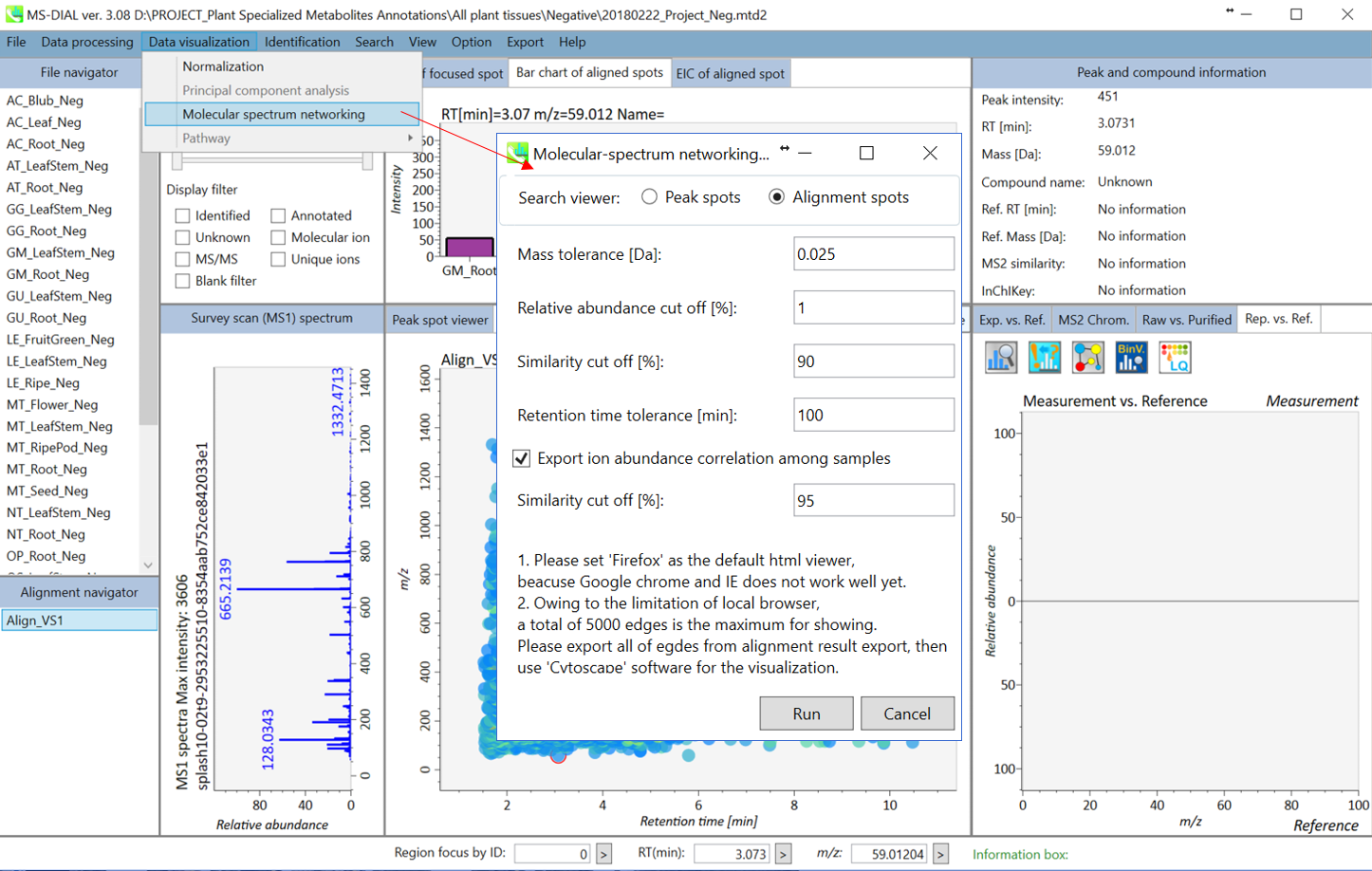The image size is (1372, 871).
Task: Click Cancel in networking dialog
Action: coord(907,713)
